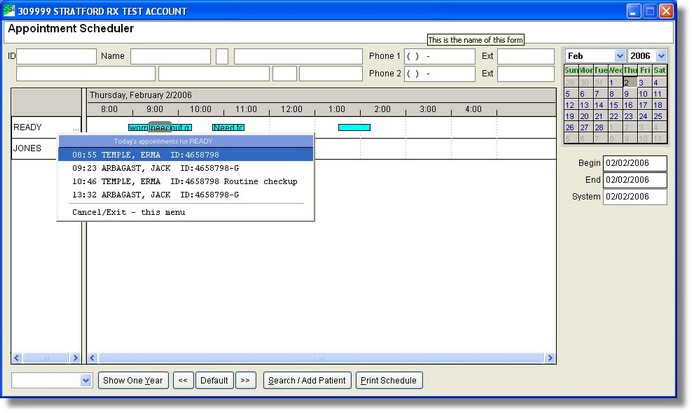
Task: Click into the ID input field
Action: click(56, 56)
